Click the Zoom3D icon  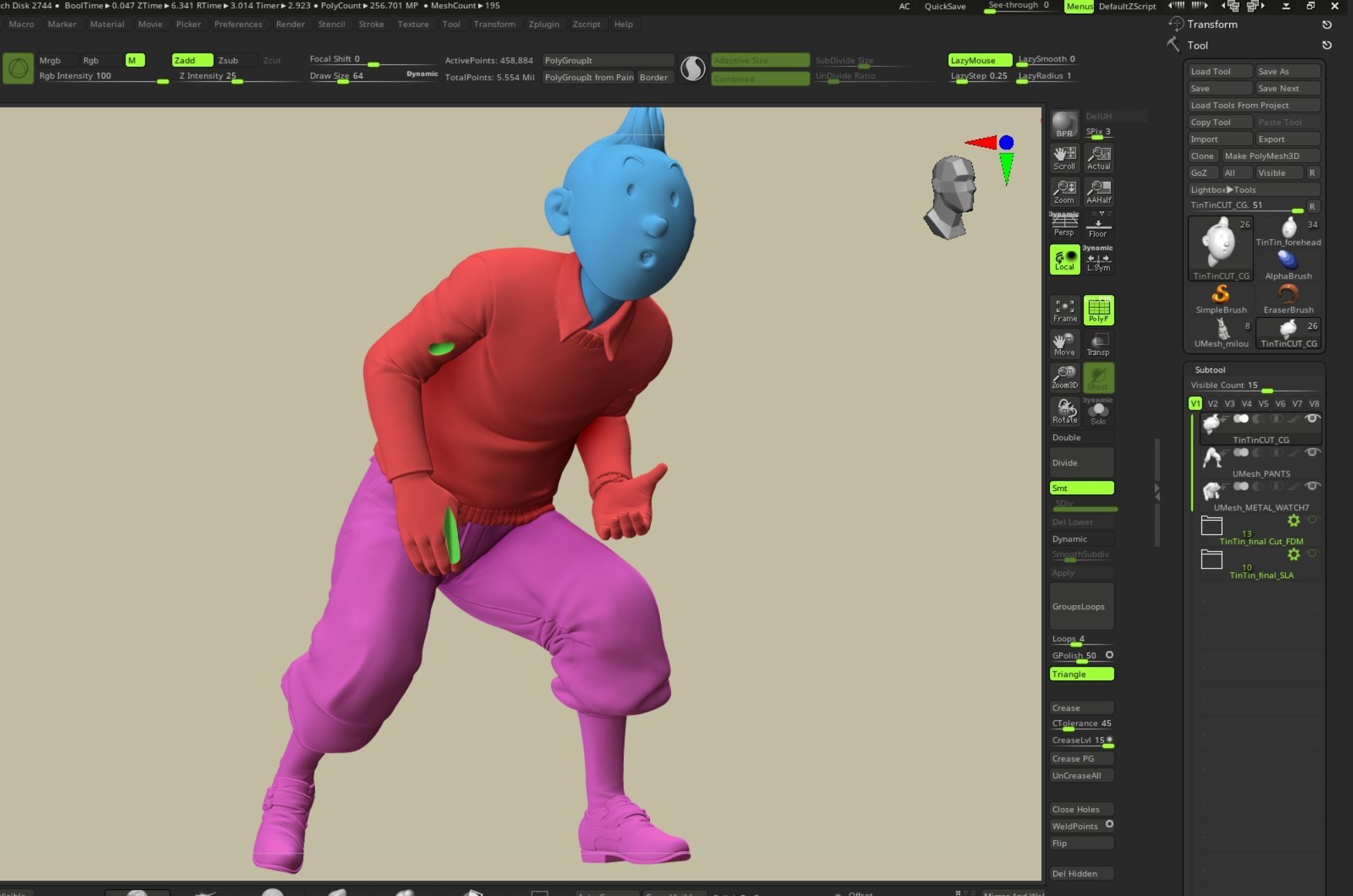click(1064, 377)
